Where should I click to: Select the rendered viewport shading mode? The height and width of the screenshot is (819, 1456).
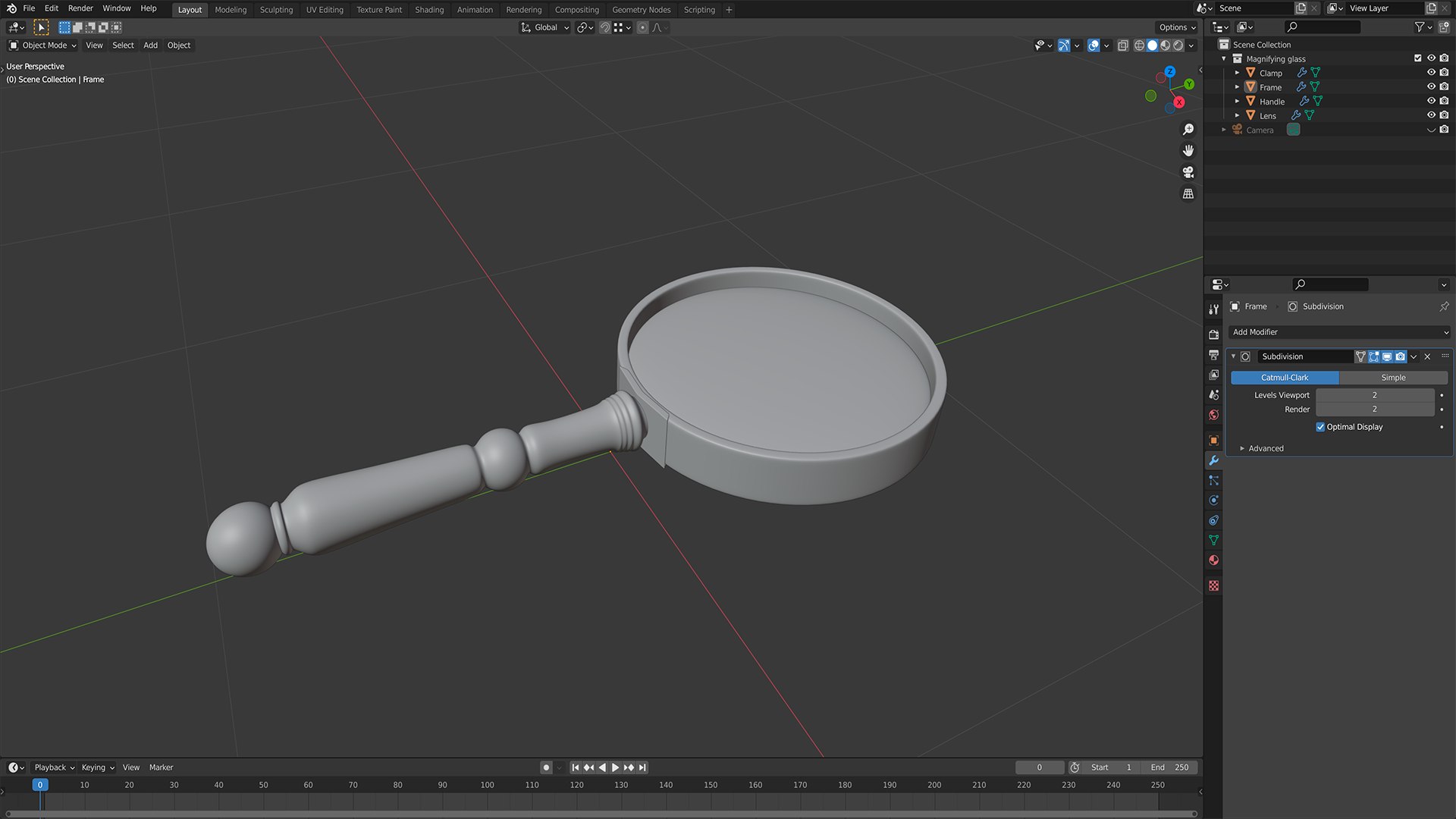(x=1178, y=45)
